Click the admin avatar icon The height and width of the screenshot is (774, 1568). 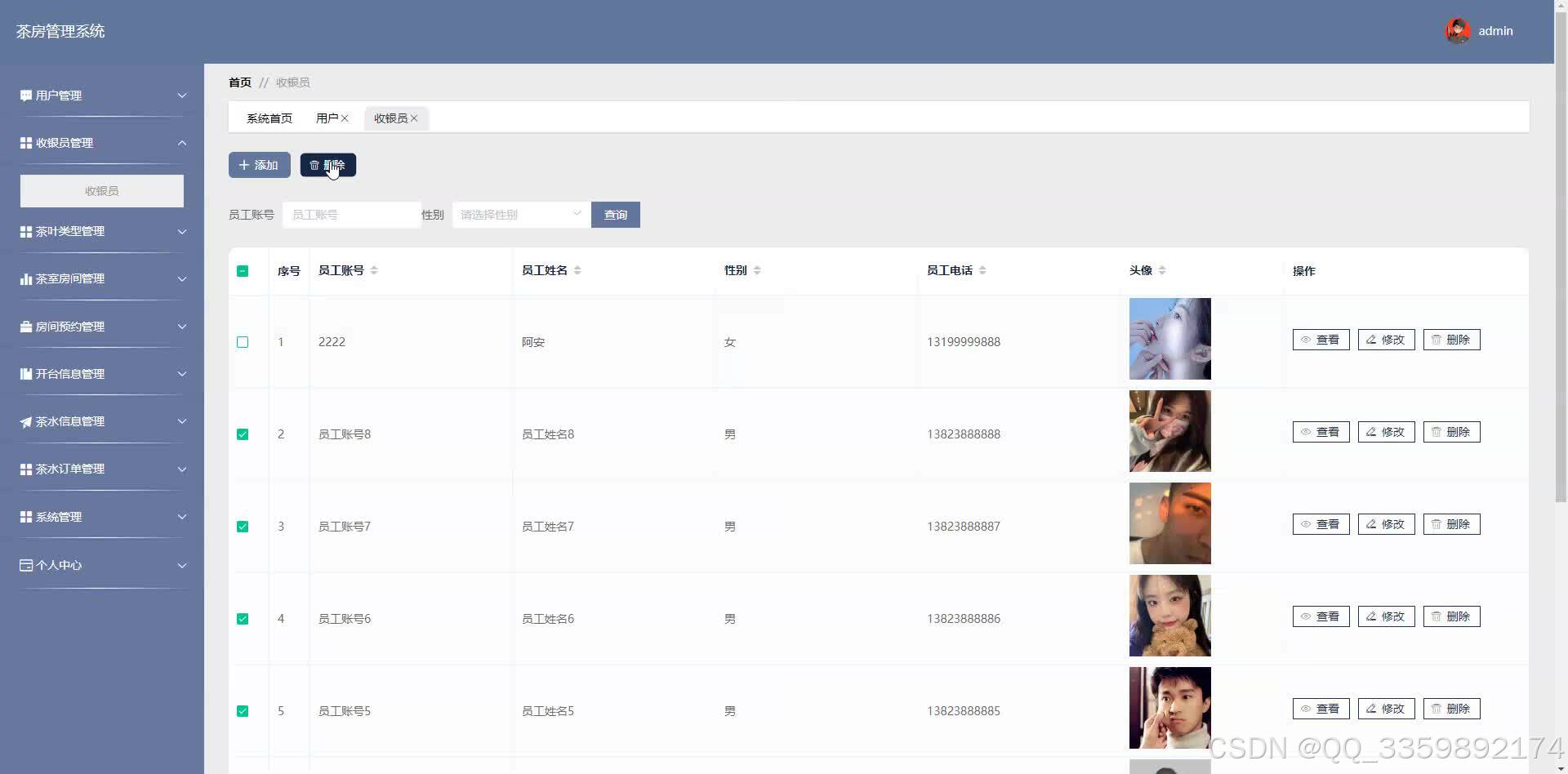(1458, 31)
